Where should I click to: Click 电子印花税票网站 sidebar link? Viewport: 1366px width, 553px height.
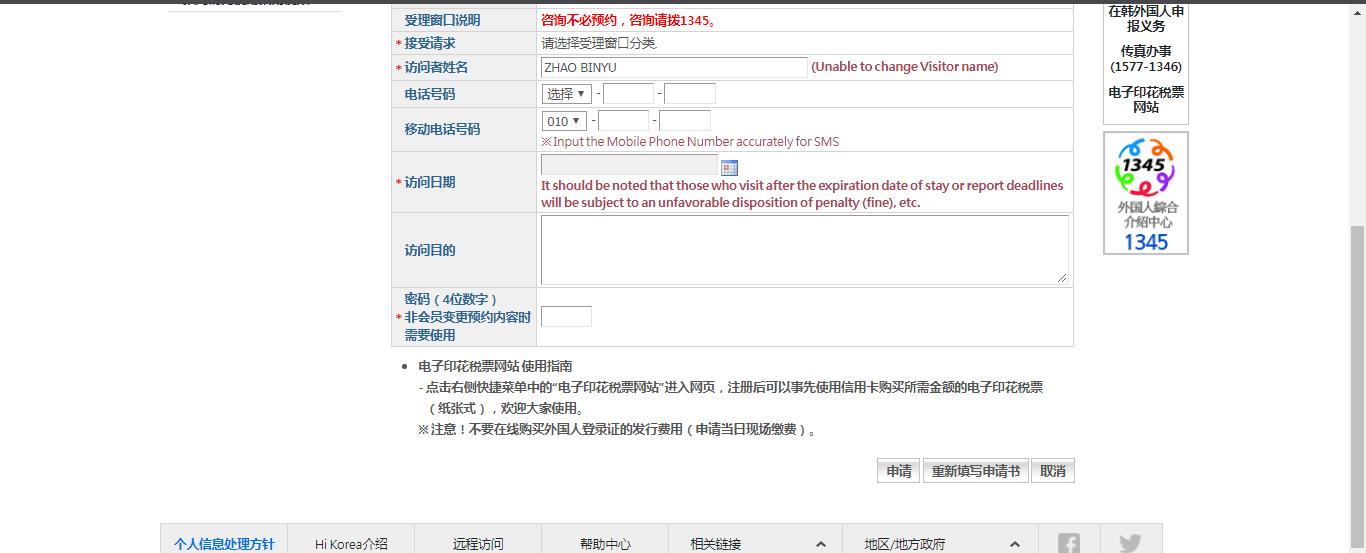coord(1146,99)
